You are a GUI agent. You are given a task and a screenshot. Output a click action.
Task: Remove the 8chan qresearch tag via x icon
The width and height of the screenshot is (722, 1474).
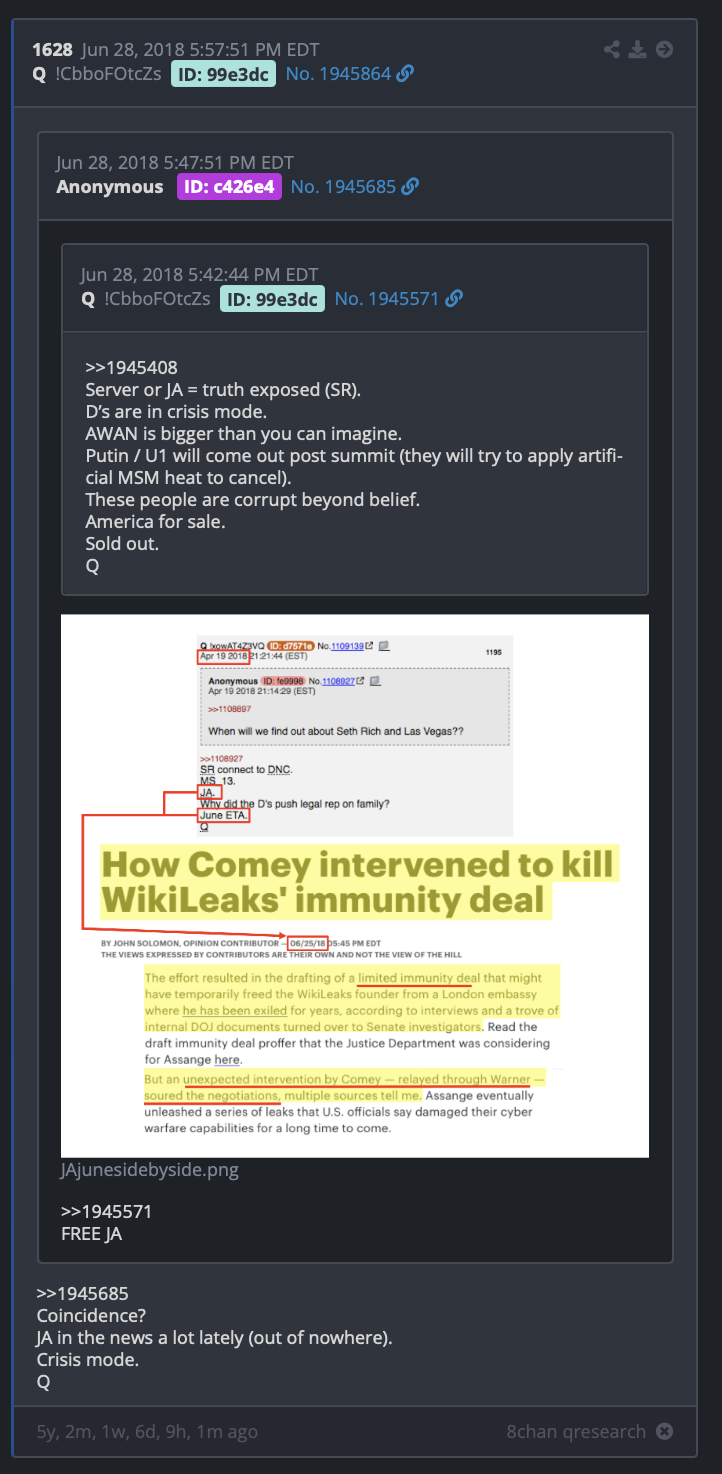click(x=664, y=1431)
